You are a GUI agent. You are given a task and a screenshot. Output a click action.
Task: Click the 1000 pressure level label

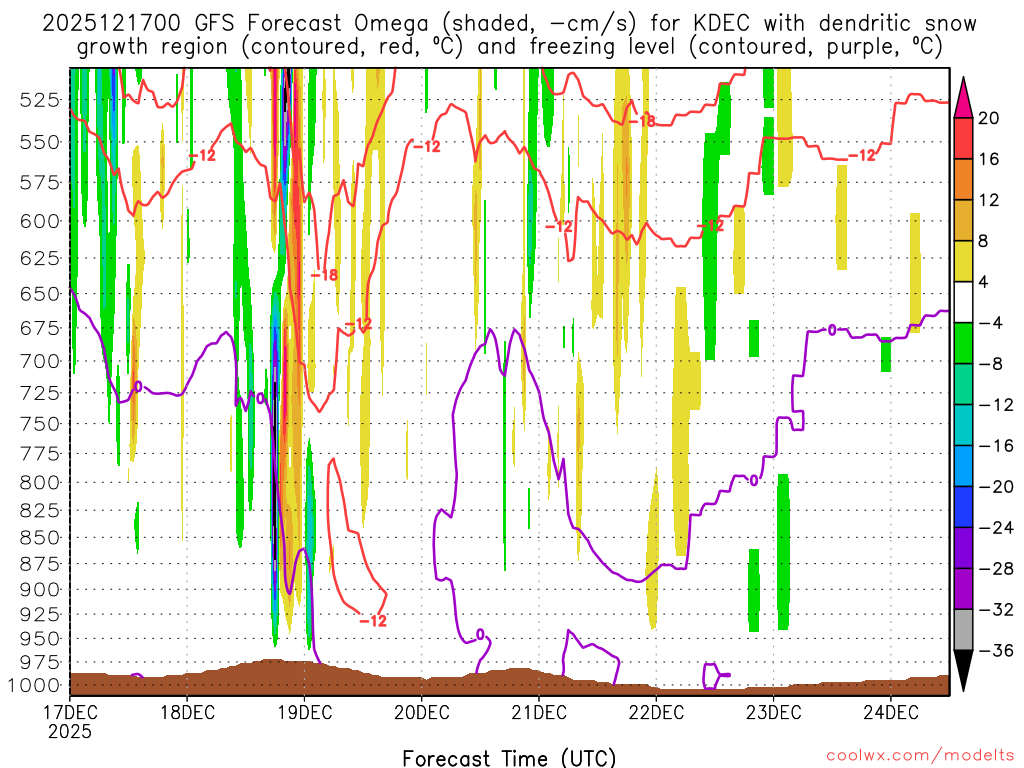click(x=34, y=685)
